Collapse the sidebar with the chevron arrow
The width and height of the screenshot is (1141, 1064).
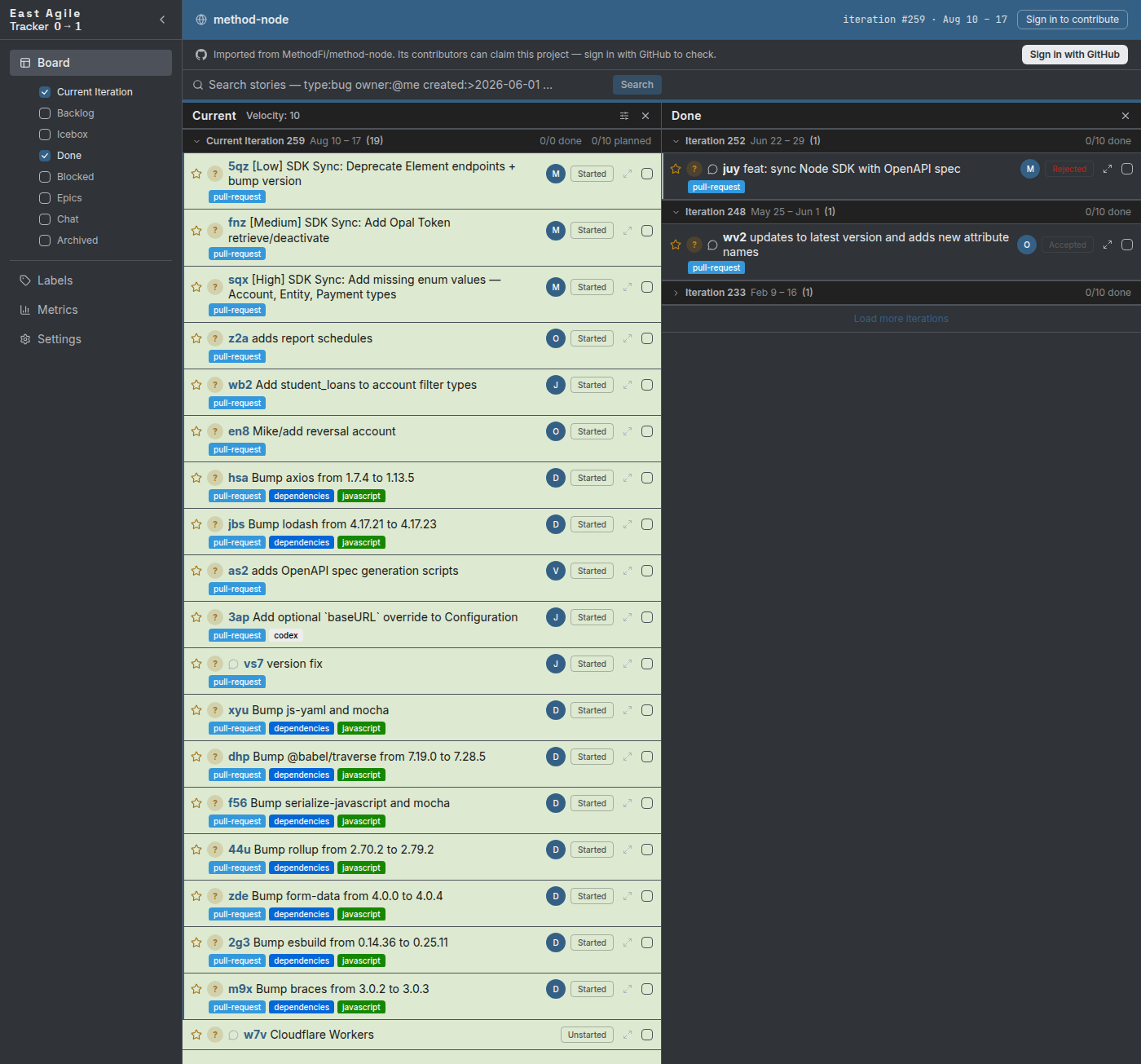(x=162, y=20)
